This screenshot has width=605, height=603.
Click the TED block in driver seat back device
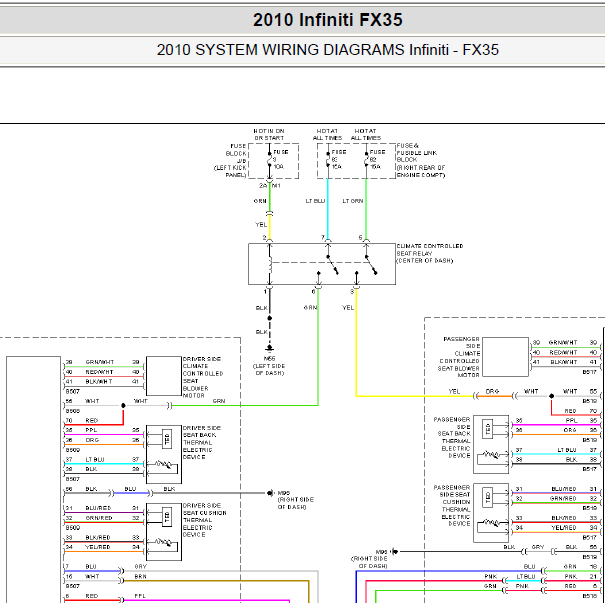pos(167,439)
